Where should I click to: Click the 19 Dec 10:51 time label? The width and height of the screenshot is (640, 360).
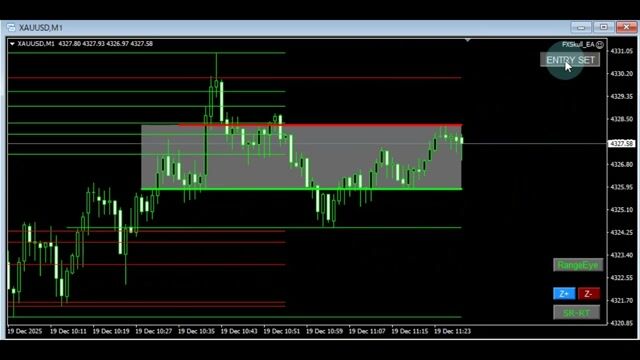[281, 331]
